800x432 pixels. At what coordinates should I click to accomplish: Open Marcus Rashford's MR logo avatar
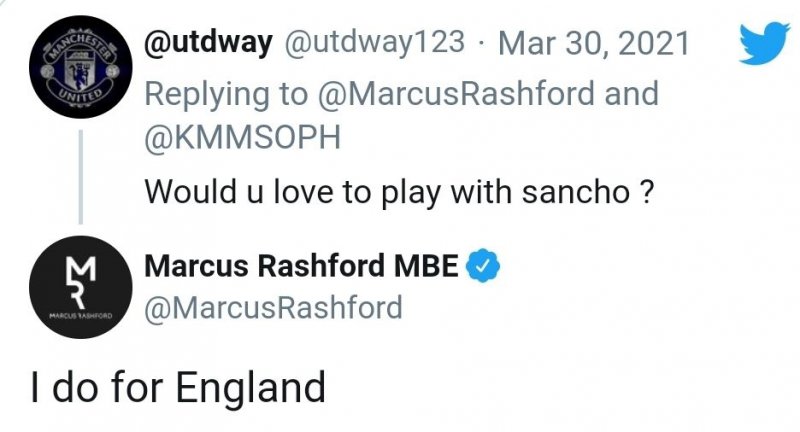(x=79, y=290)
